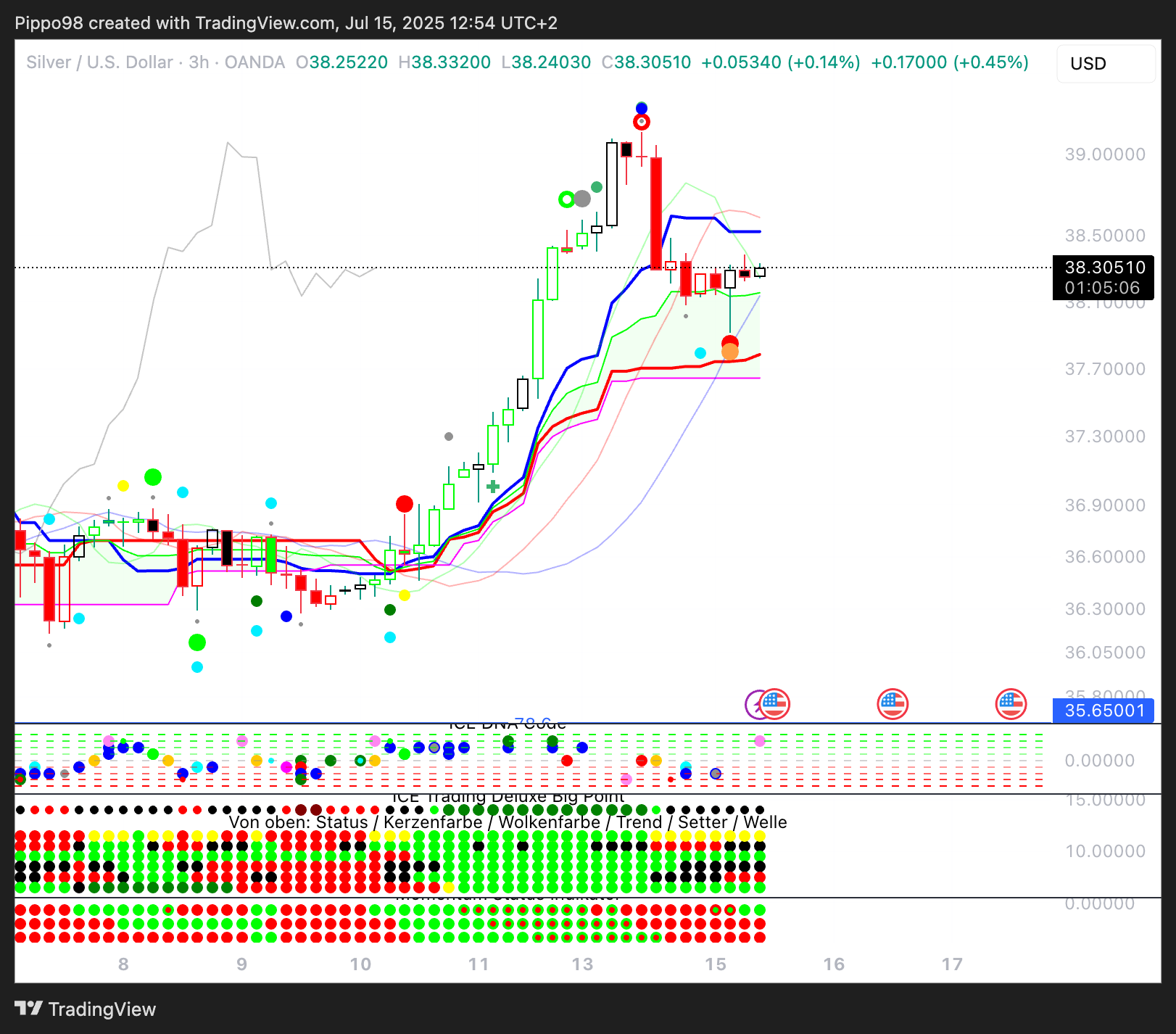
Task: Open the USD currency selector
Action: (x=1105, y=64)
